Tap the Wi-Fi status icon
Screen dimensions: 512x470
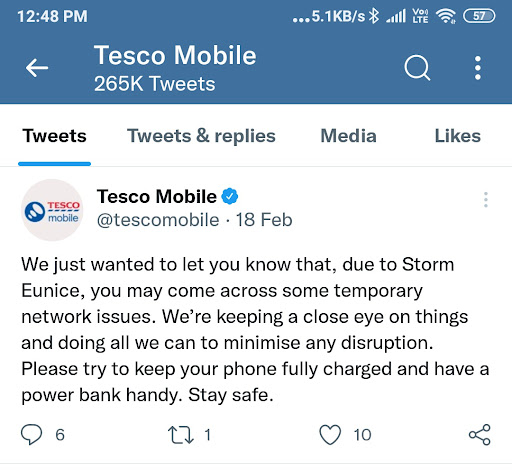pos(446,16)
